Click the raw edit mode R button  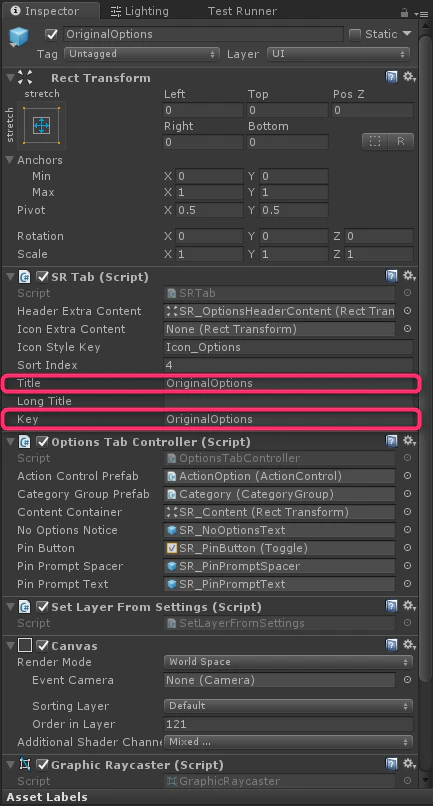tap(401, 141)
